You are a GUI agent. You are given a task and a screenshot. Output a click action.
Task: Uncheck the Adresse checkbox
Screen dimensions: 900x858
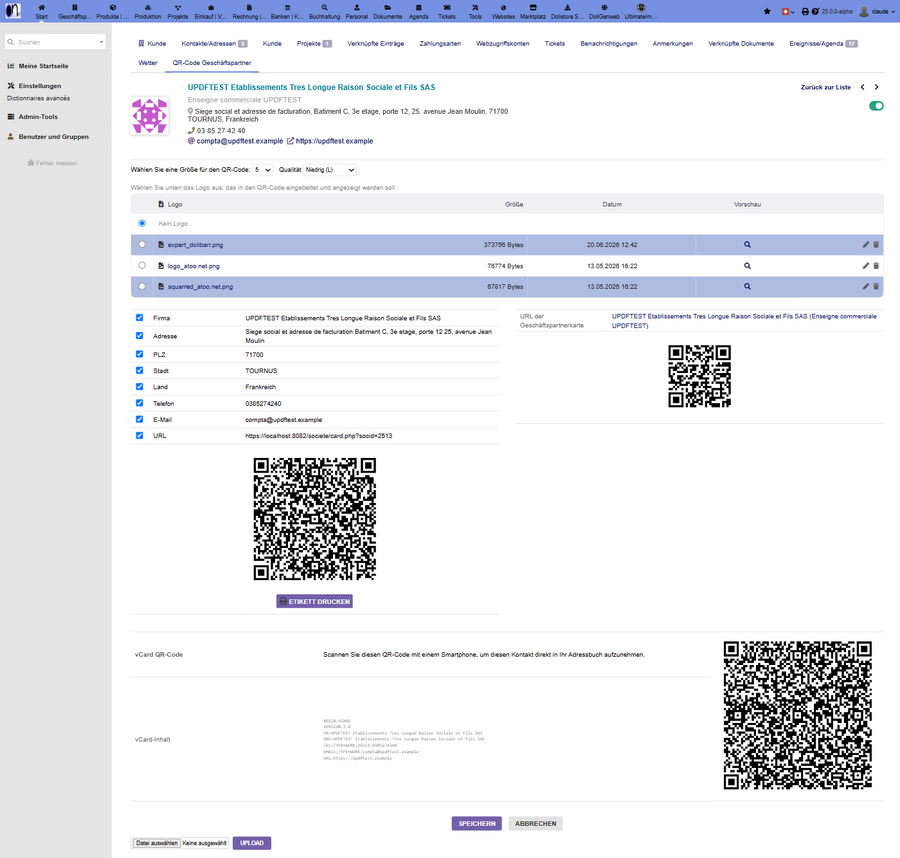(139, 336)
